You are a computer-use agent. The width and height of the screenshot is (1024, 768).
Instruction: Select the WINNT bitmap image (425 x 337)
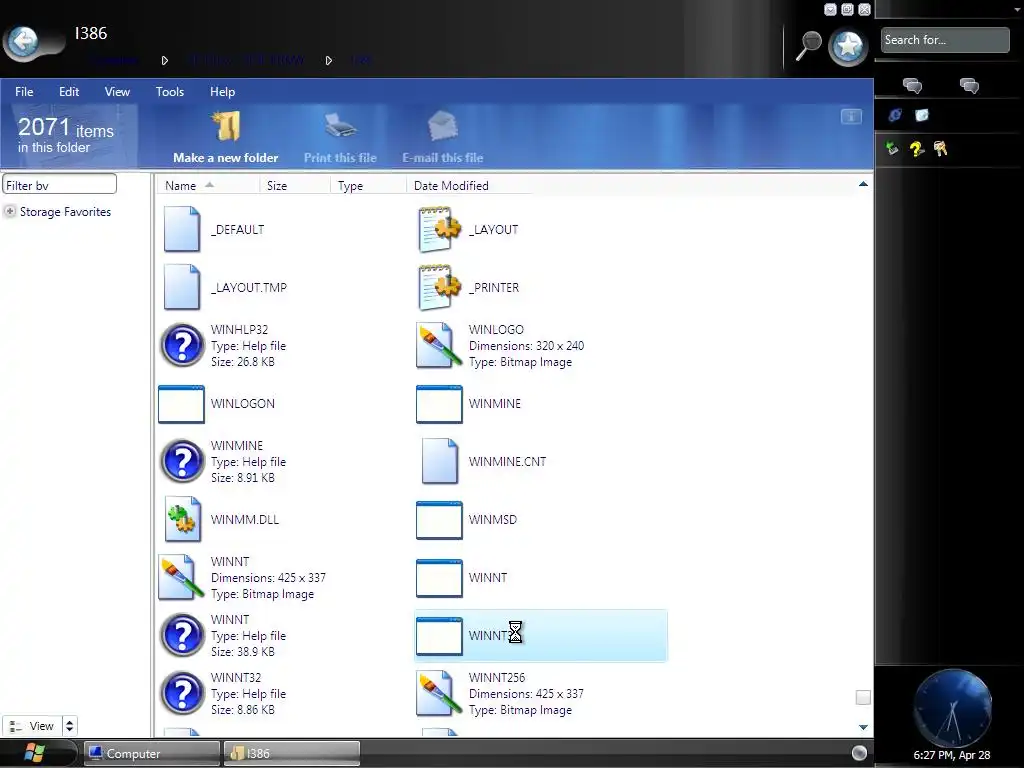(x=242, y=578)
